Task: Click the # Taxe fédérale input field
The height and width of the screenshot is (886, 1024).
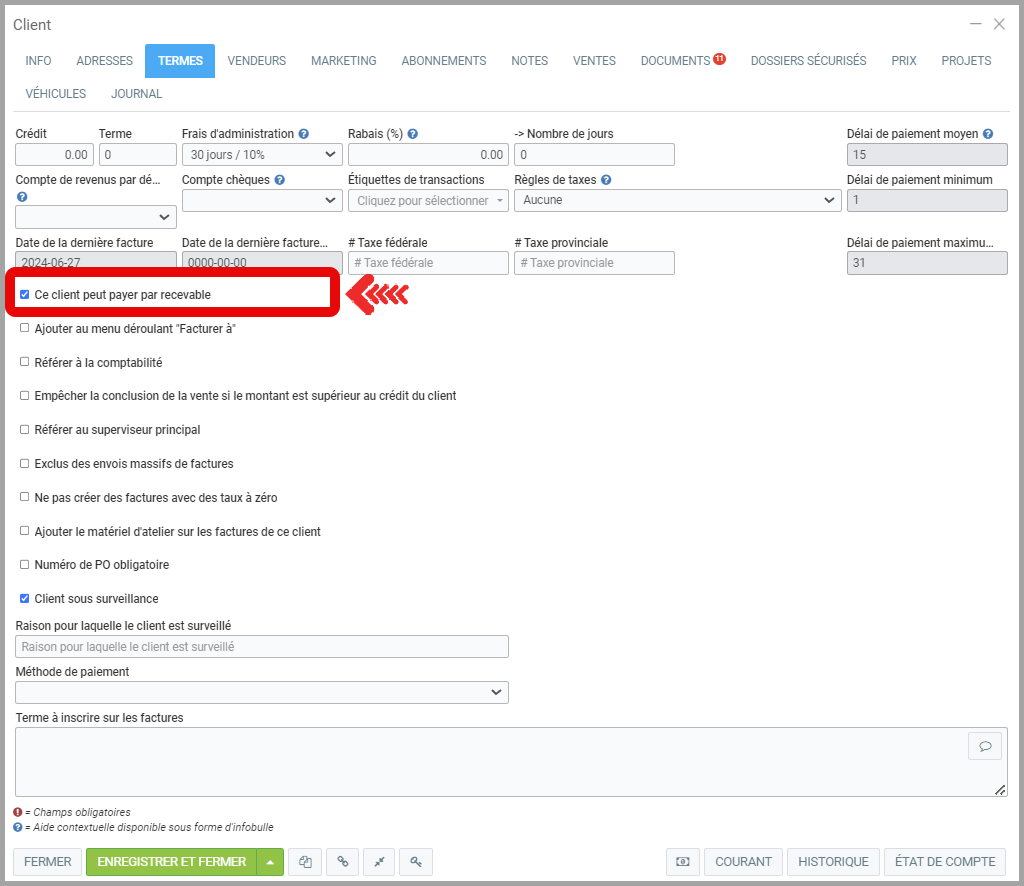Action: (x=428, y=263)
